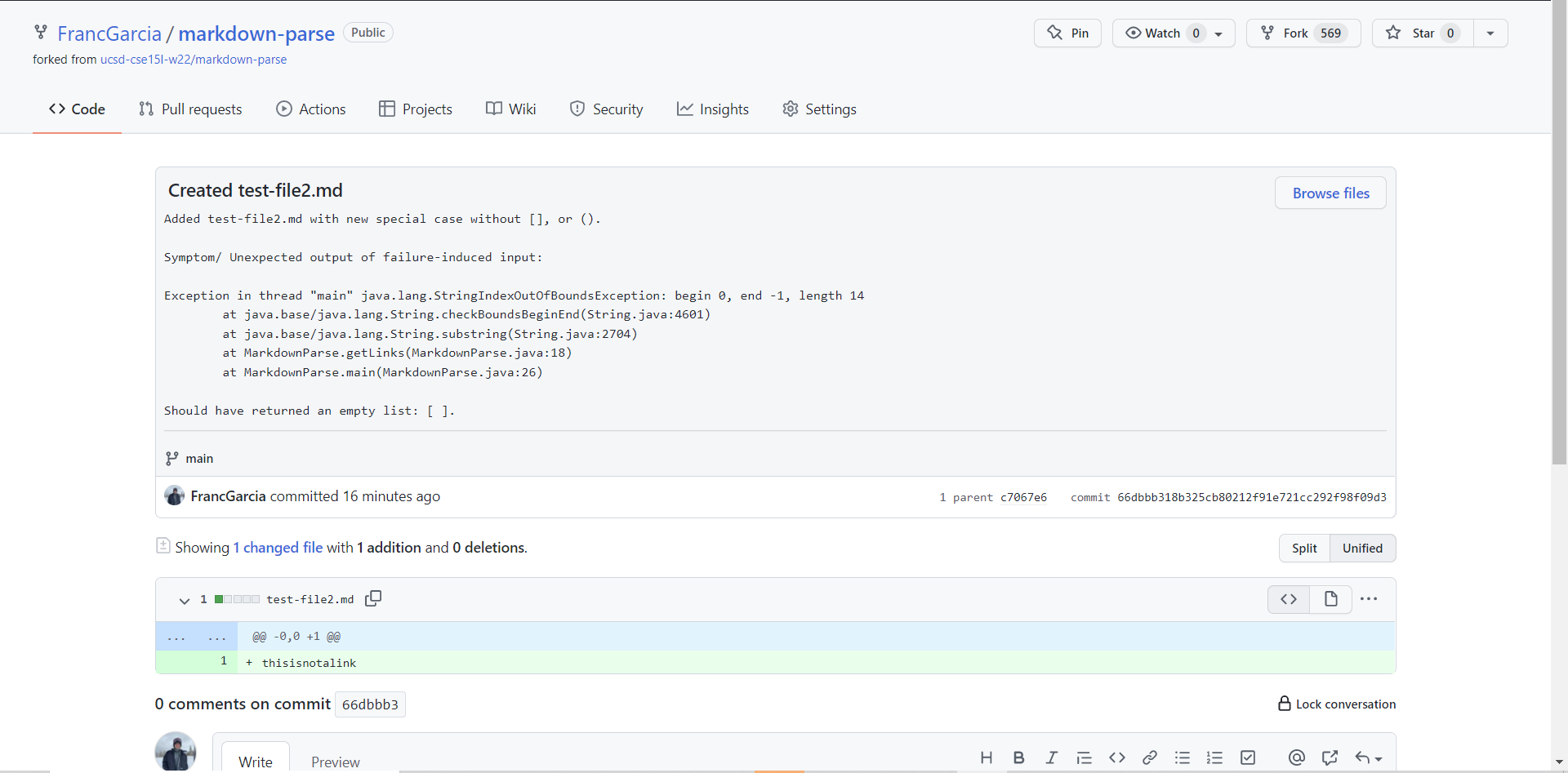Image resolution: width=1568 pixels, height=773 pixels.
Task: Click the page vertical scrollbar
Action: 1559,233
